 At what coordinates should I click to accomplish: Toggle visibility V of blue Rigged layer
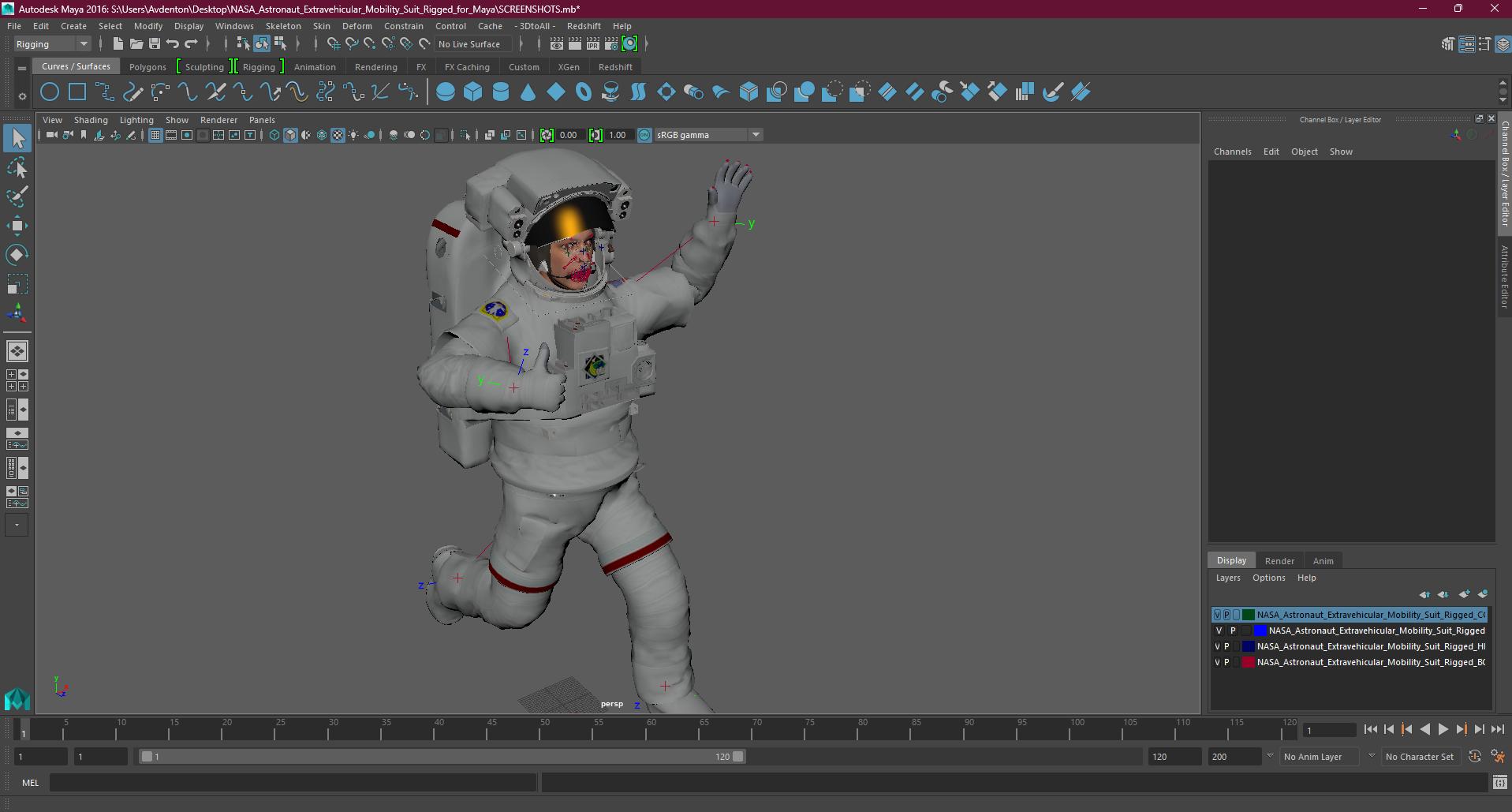coord(1219,631)
